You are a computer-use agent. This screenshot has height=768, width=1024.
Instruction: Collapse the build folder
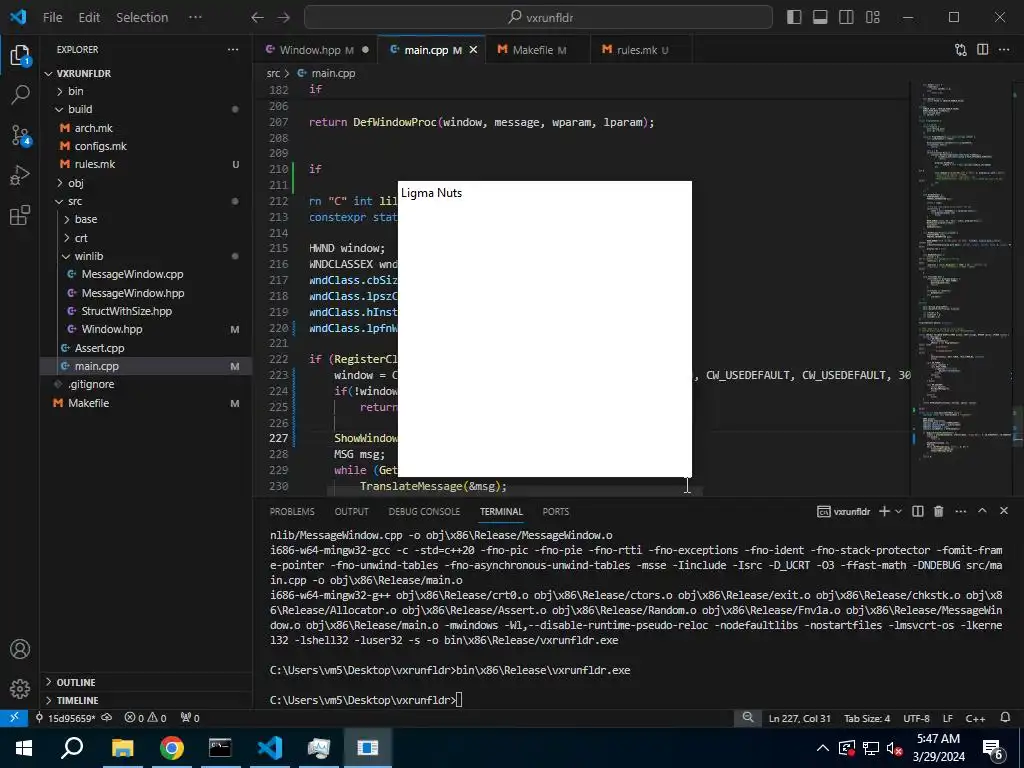tap(80, 109)
